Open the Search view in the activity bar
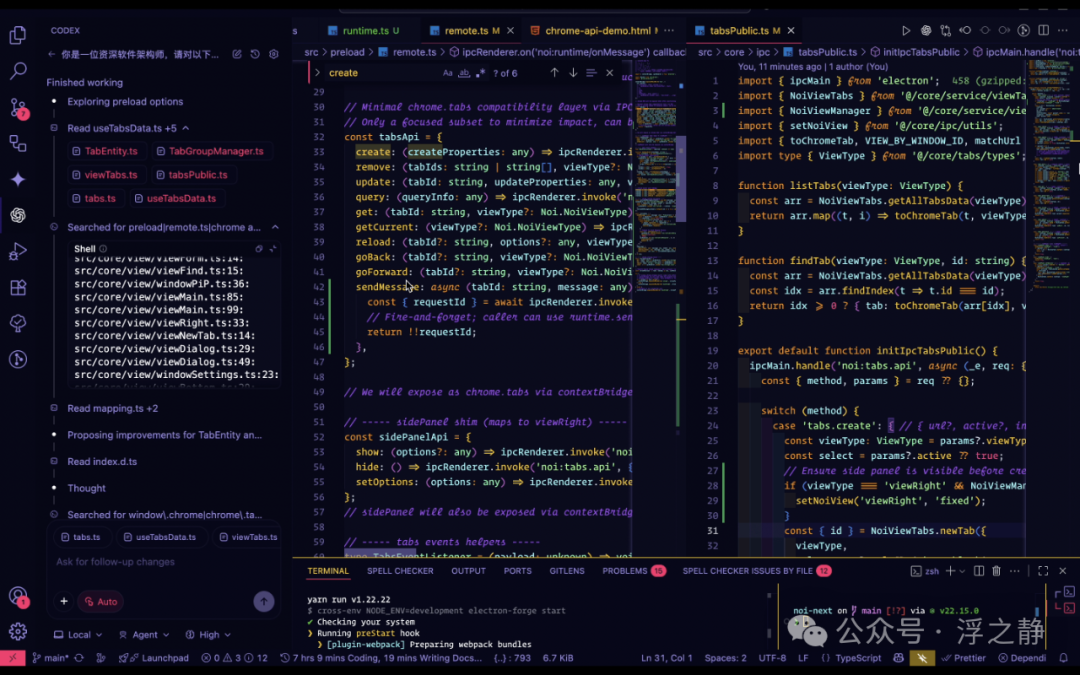Image resolution: width=1080 pixels, height=675 pixels. [18, 70]
